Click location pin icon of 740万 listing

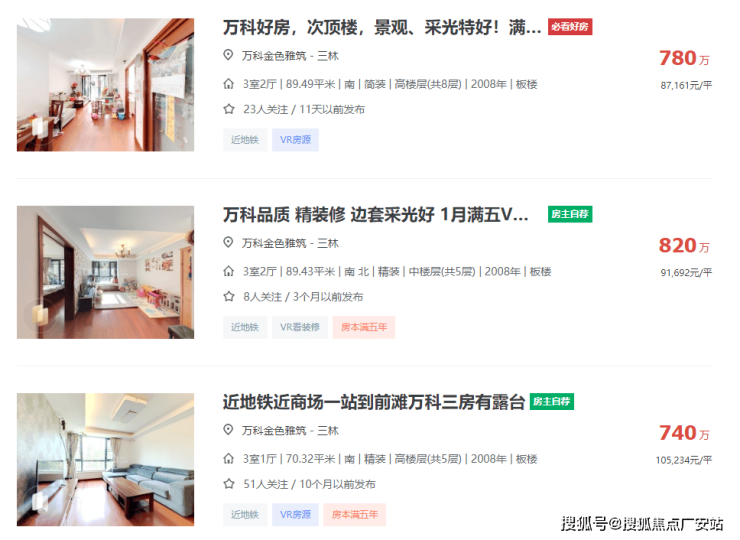(x=228, y=430)
